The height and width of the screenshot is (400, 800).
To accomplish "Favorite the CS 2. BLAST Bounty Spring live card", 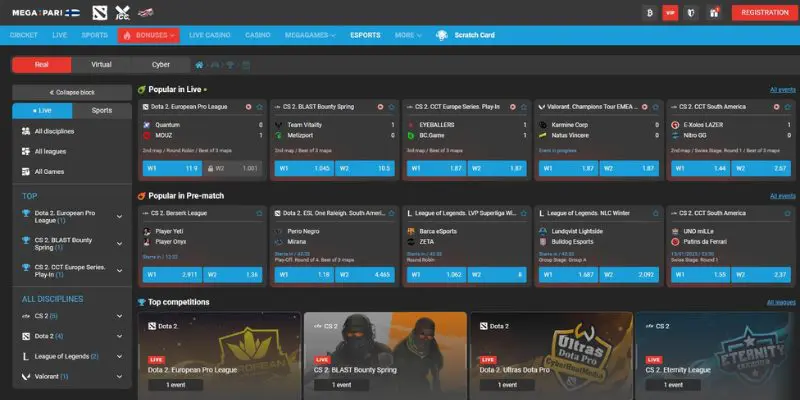I will click(391, 107).
